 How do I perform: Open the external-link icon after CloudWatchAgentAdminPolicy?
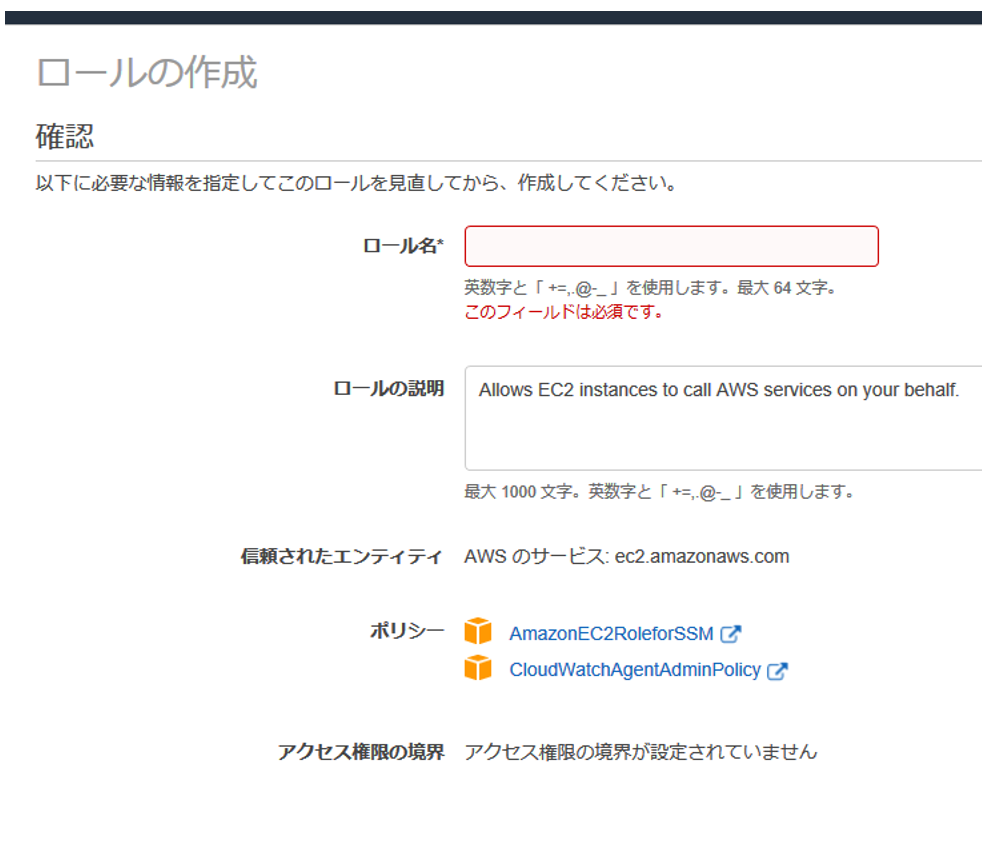click(777, 670)
